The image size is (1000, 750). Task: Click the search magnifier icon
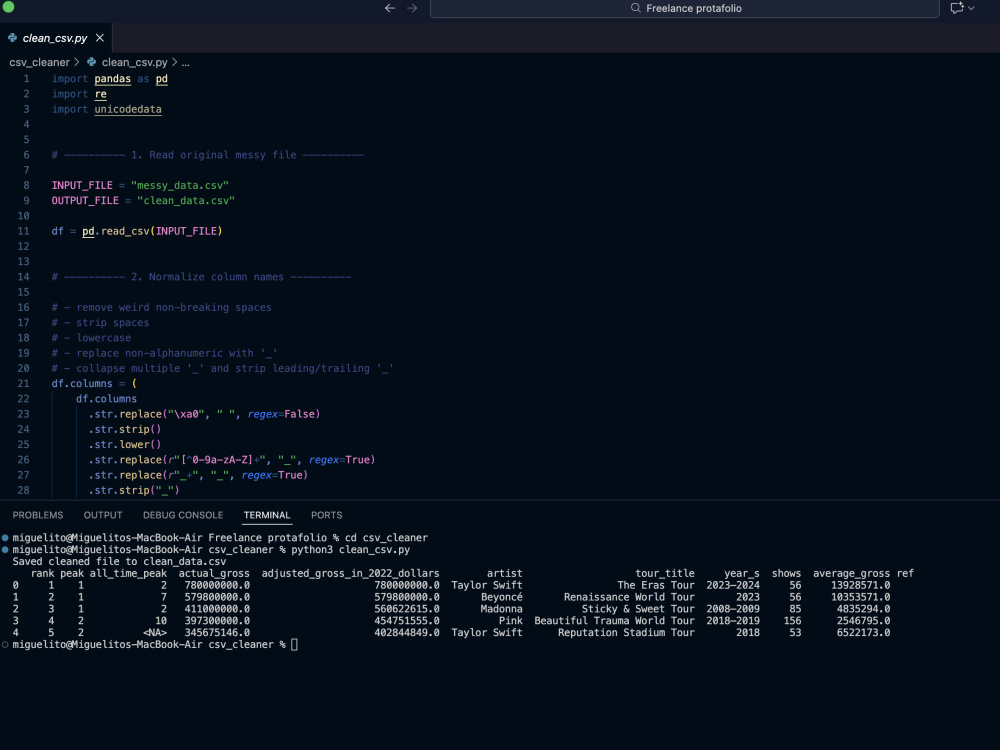click(635, 8)
